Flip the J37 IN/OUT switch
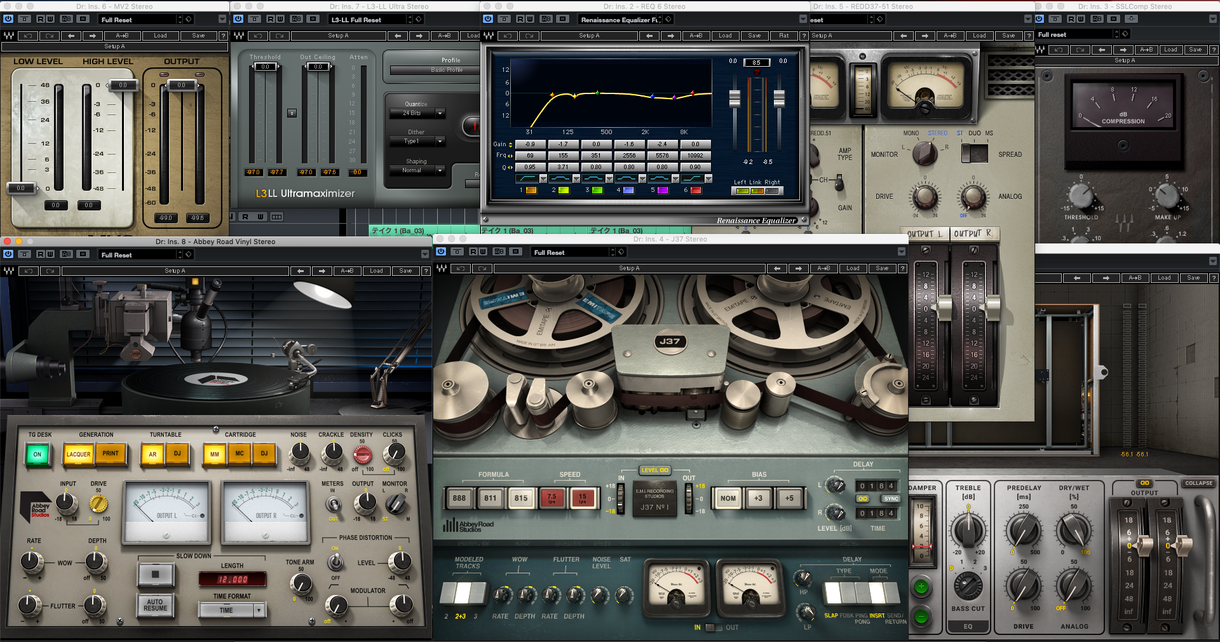The width and height of the screenshot is (1220, 642). click(x=712, y=627)
